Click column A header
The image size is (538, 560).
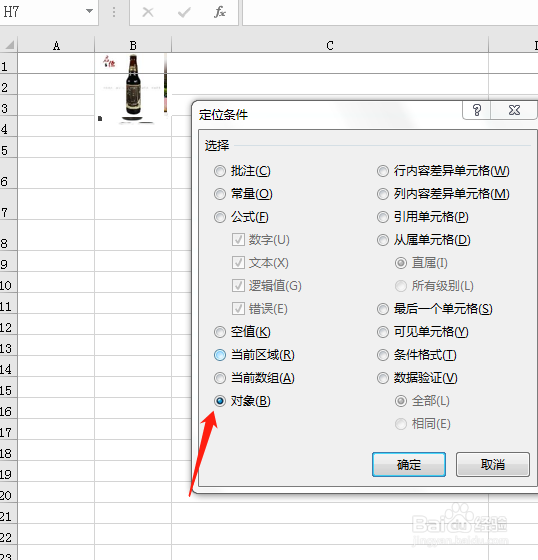pos(56,45)
